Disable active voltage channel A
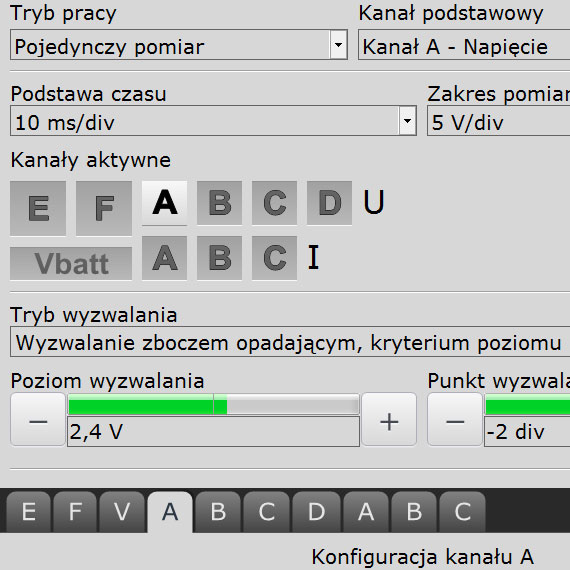 pos(165,203)
